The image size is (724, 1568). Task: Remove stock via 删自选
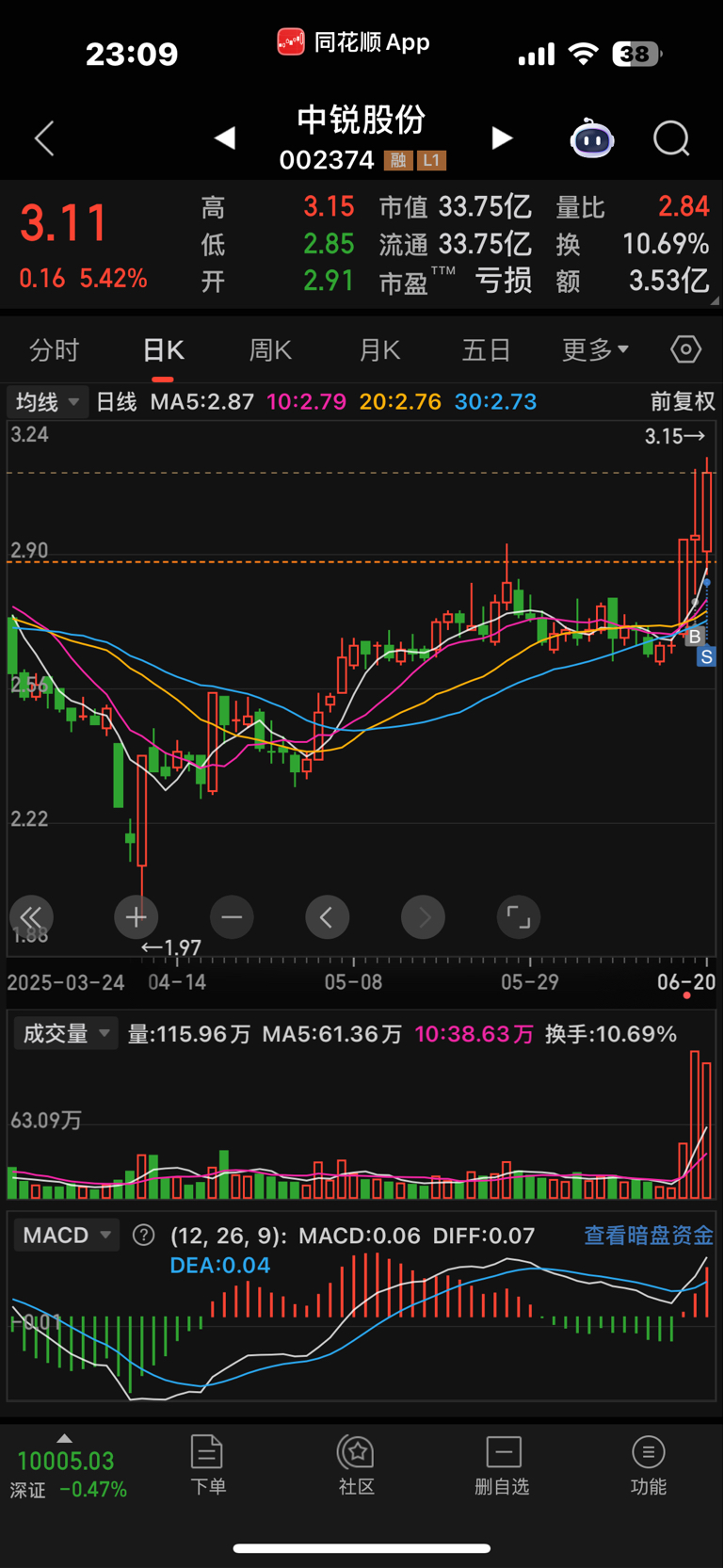(x=503, y=1464)
